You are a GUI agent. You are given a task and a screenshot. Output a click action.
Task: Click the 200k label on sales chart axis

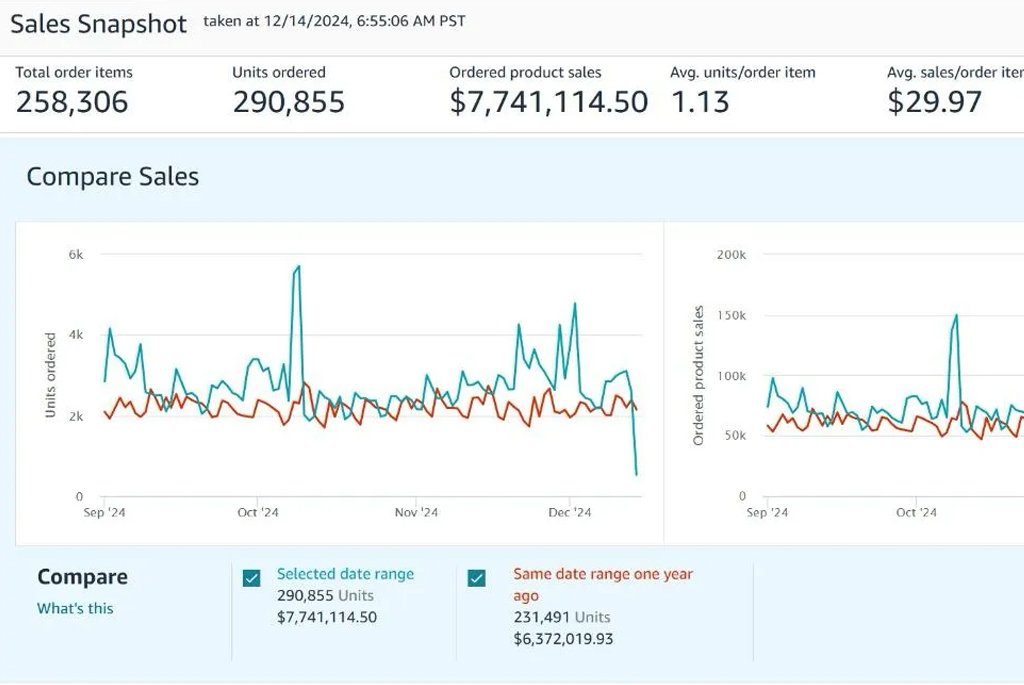tap(731, 255)
